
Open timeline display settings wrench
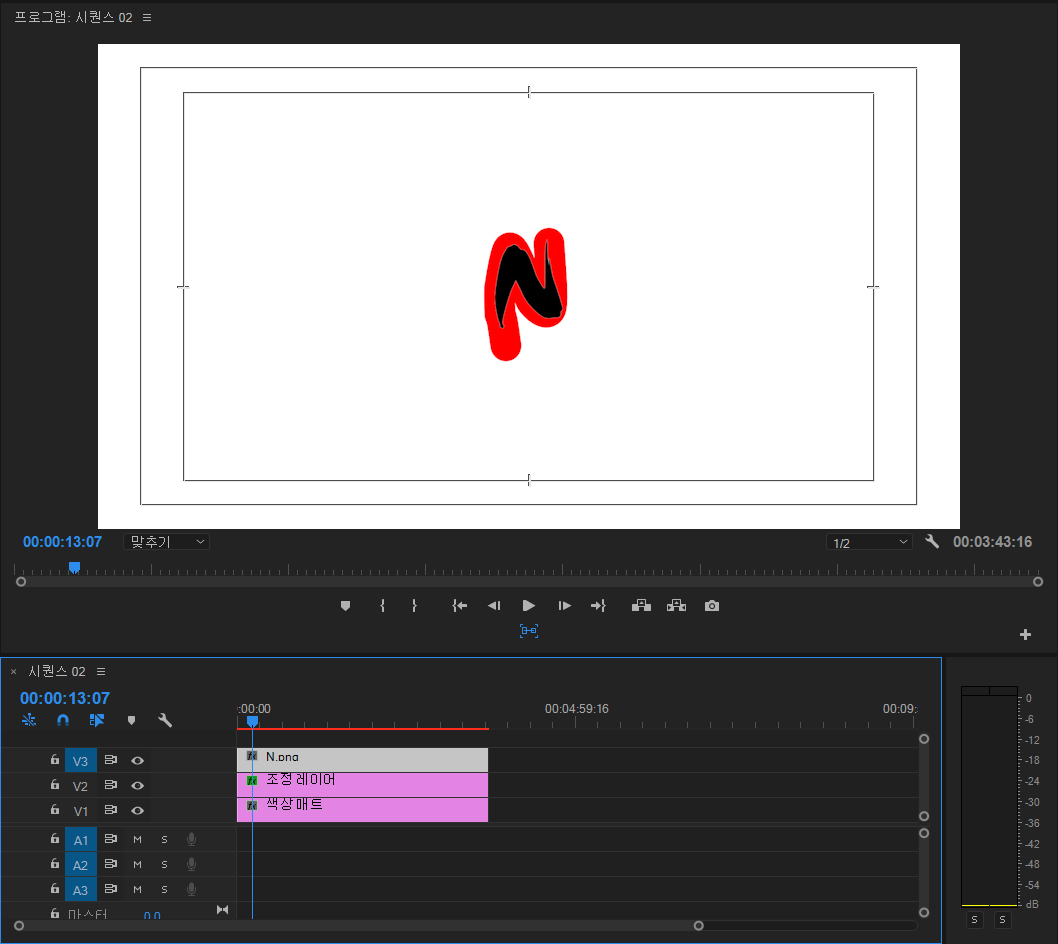[165, 720]
